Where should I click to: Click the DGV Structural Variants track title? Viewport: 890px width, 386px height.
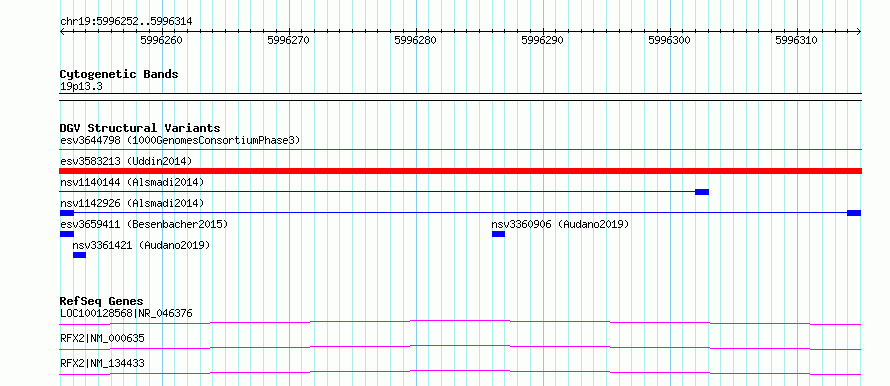pyautogui.click(x=140, y=128)
